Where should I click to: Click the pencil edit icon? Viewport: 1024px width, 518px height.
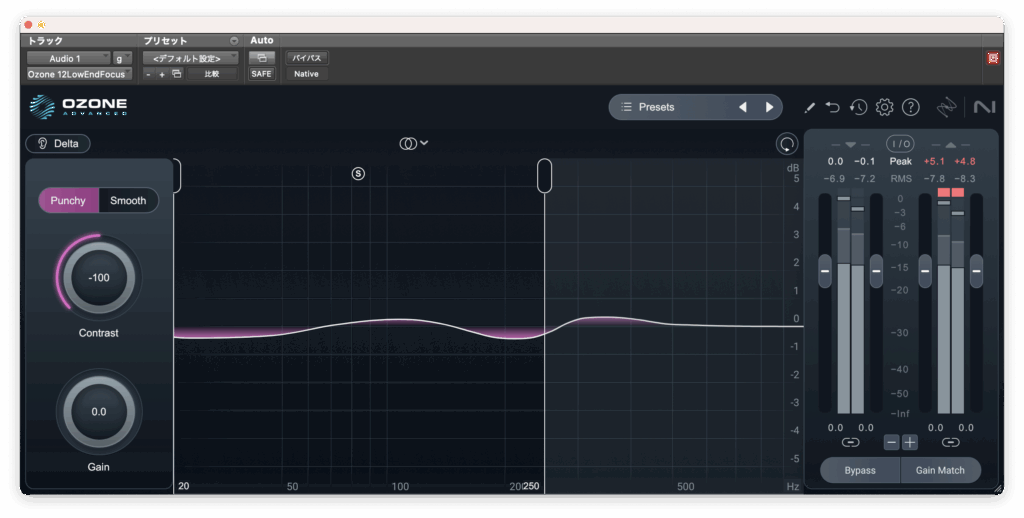point(809,107)
